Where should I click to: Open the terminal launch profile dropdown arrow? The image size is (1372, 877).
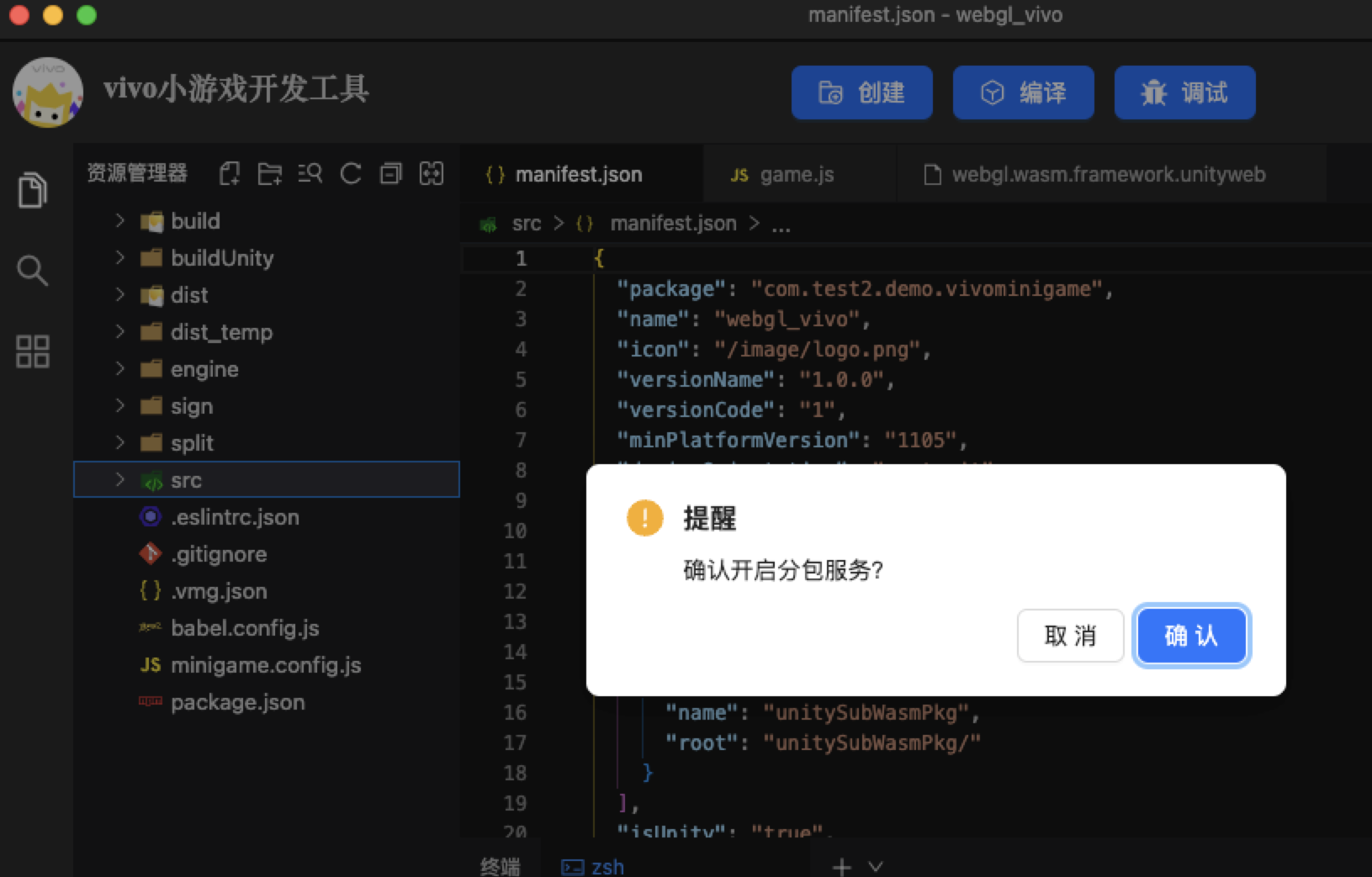[x=876, y=866]
